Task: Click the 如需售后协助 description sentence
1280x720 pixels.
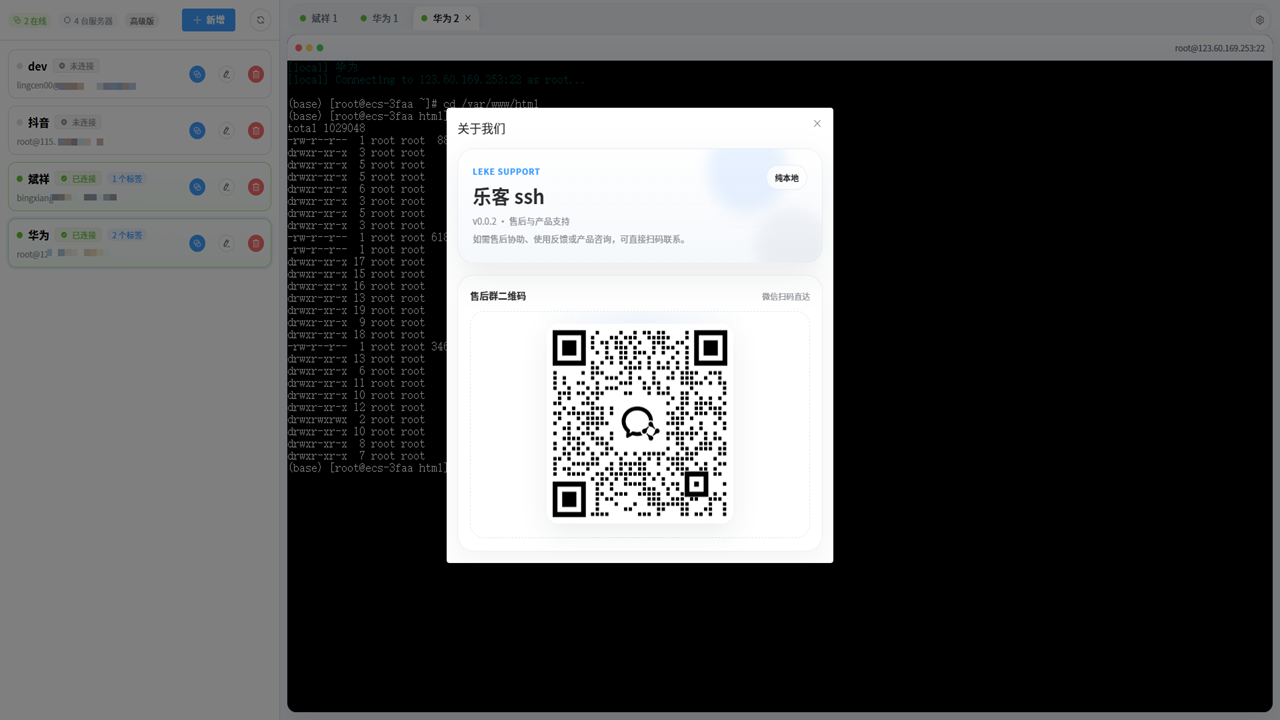Action: (580, 240)
